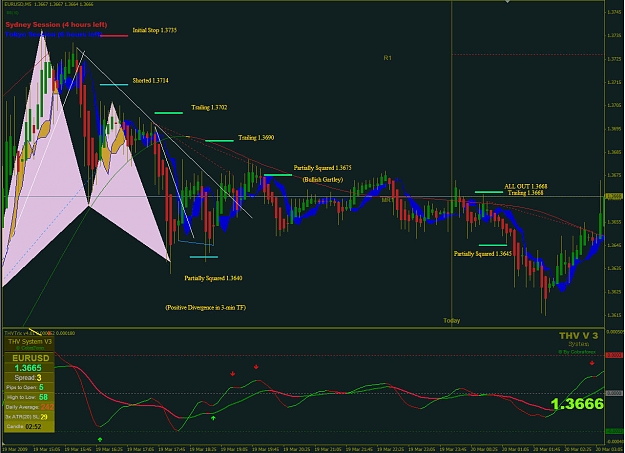
Task: Click the "Sydney Session (4 hours left)" text
Action: [56, 25]
